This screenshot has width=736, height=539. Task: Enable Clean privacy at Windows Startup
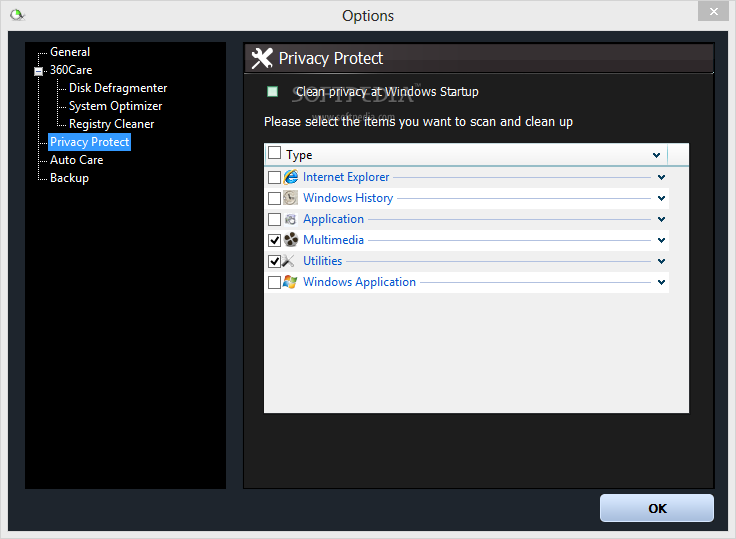click(272, 92)
